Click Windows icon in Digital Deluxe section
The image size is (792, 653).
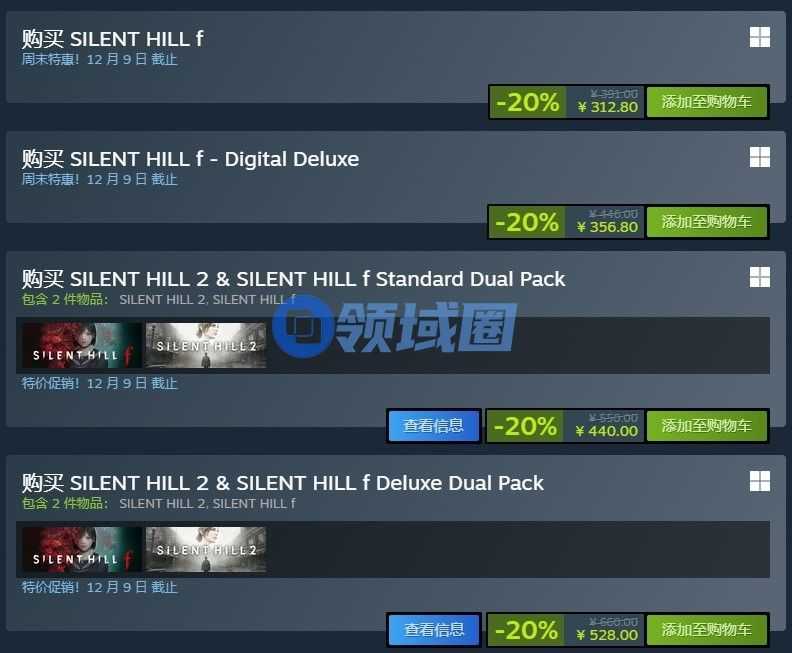(760, 157)
